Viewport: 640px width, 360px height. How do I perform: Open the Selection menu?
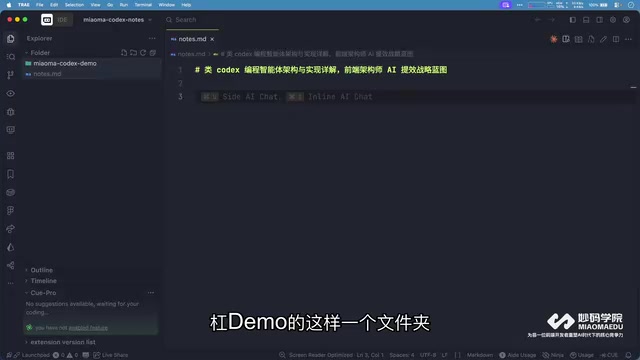(x=74, y=5)
